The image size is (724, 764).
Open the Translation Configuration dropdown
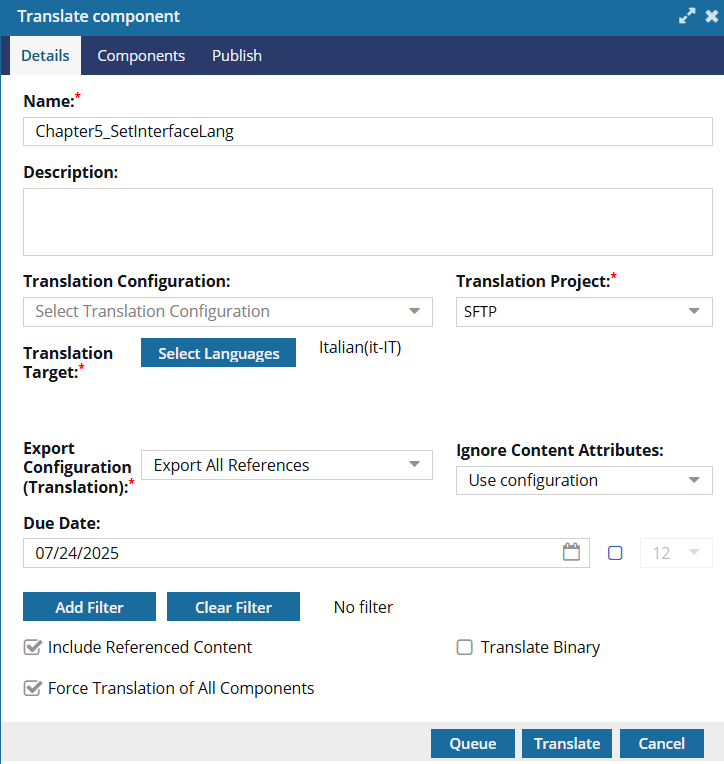(x=228, y=312)
